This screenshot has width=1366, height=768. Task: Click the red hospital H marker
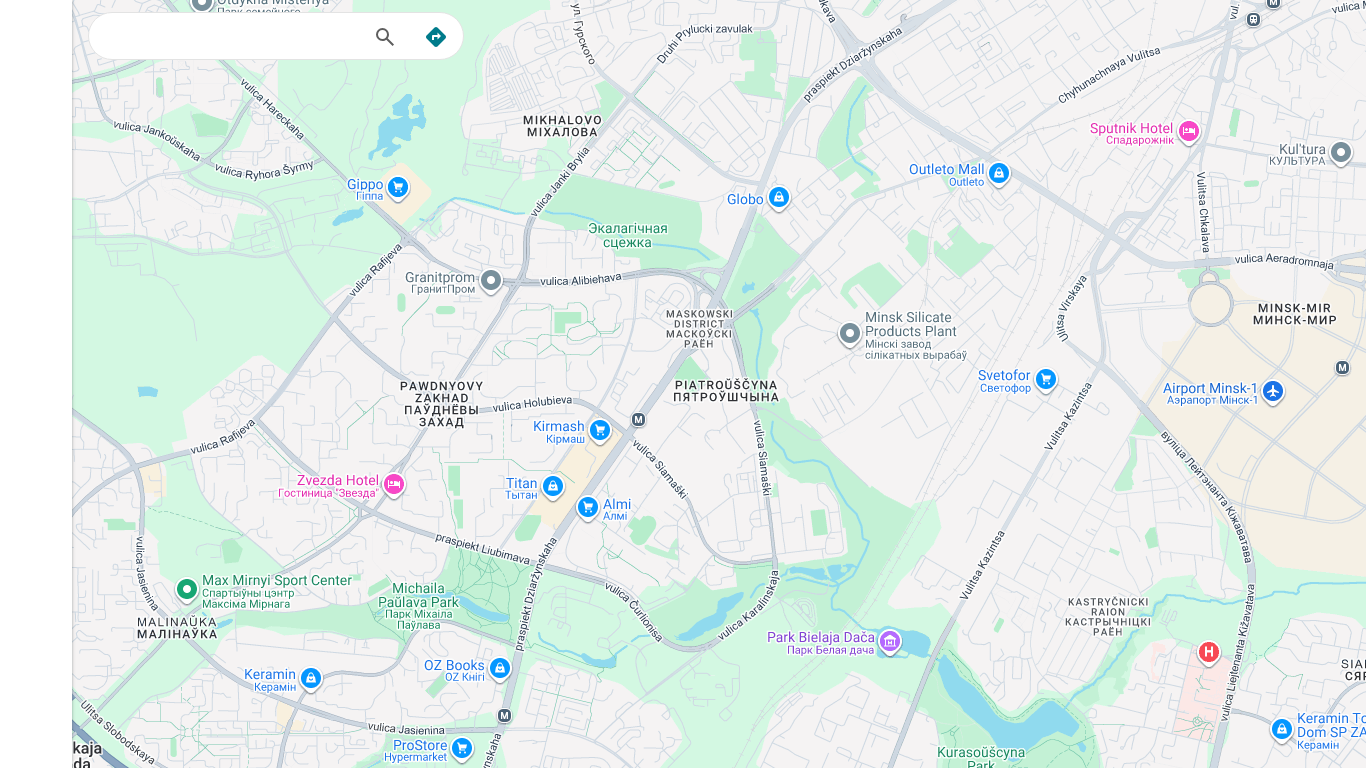(1209, 653)
